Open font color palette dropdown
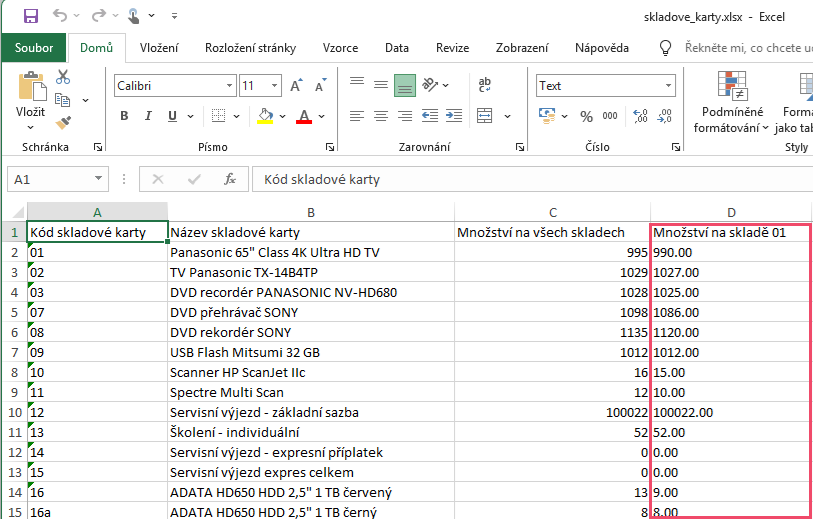The image size is (813, 519). click(x=321, y=116)
